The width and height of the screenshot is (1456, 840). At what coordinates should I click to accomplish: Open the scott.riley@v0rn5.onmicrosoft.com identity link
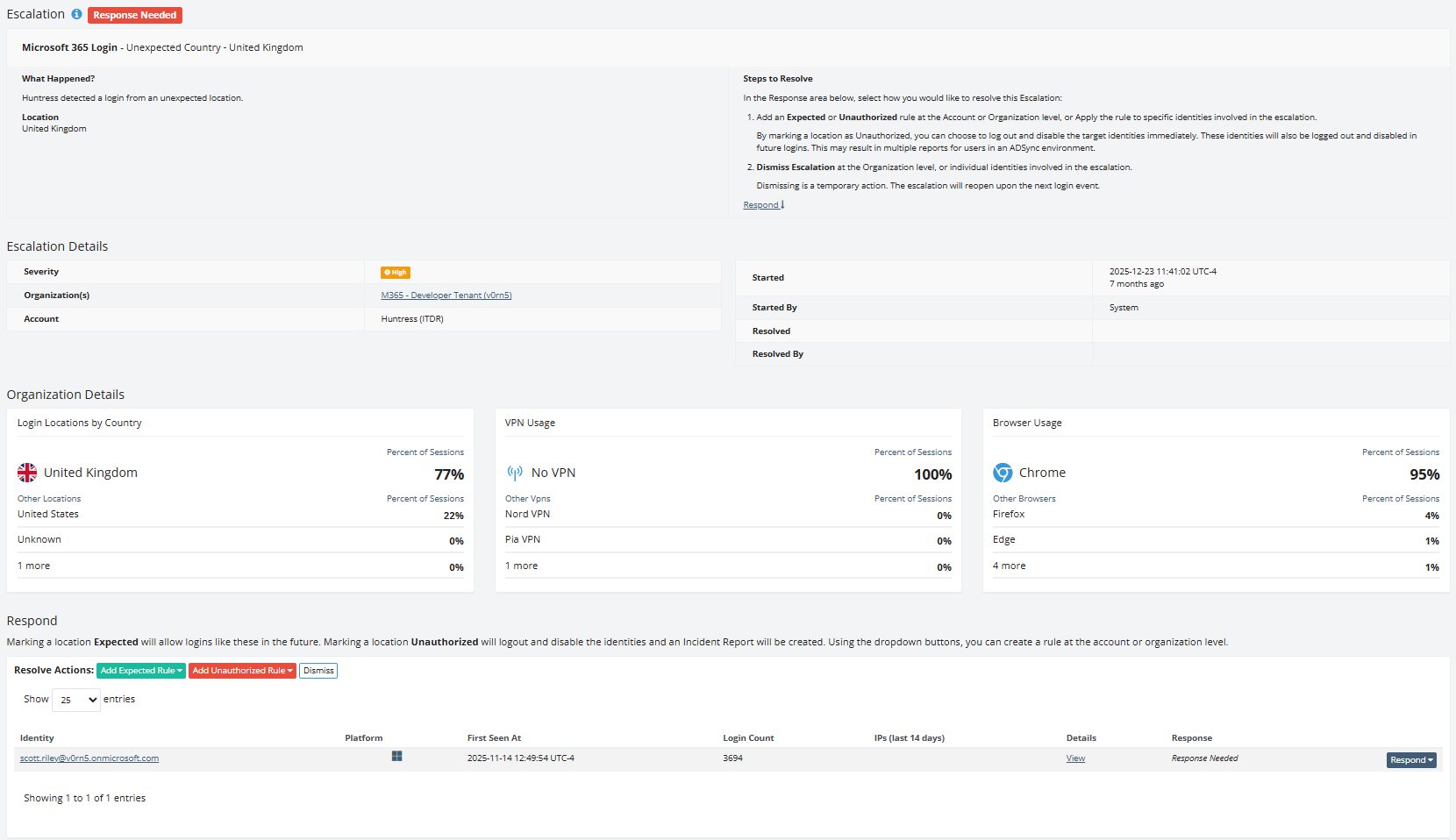89,758
